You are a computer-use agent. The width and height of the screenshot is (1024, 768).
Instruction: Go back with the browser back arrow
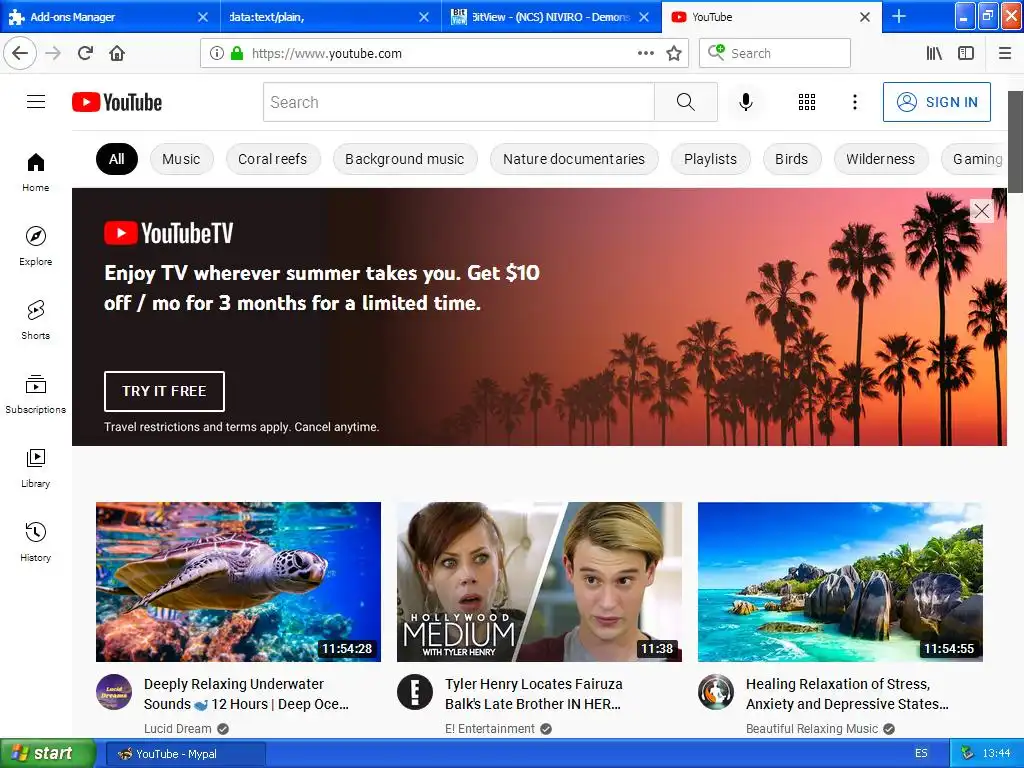pyautogui.click(x=20, y=53)
